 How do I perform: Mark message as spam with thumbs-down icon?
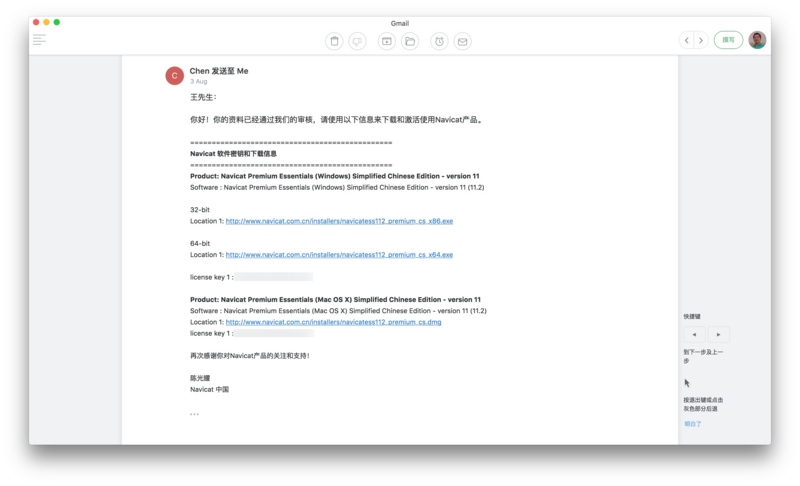(x=357, y=41)
